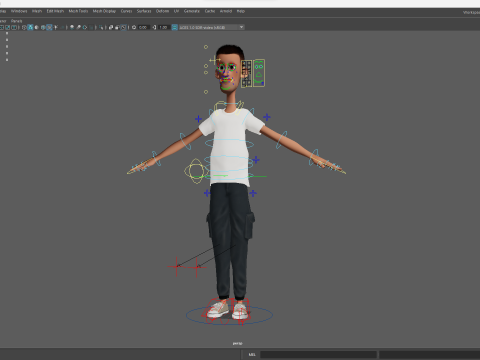480x360 pixels.
Task: Toggle Screen Space Ambient Occlusion
Action: 72,27
